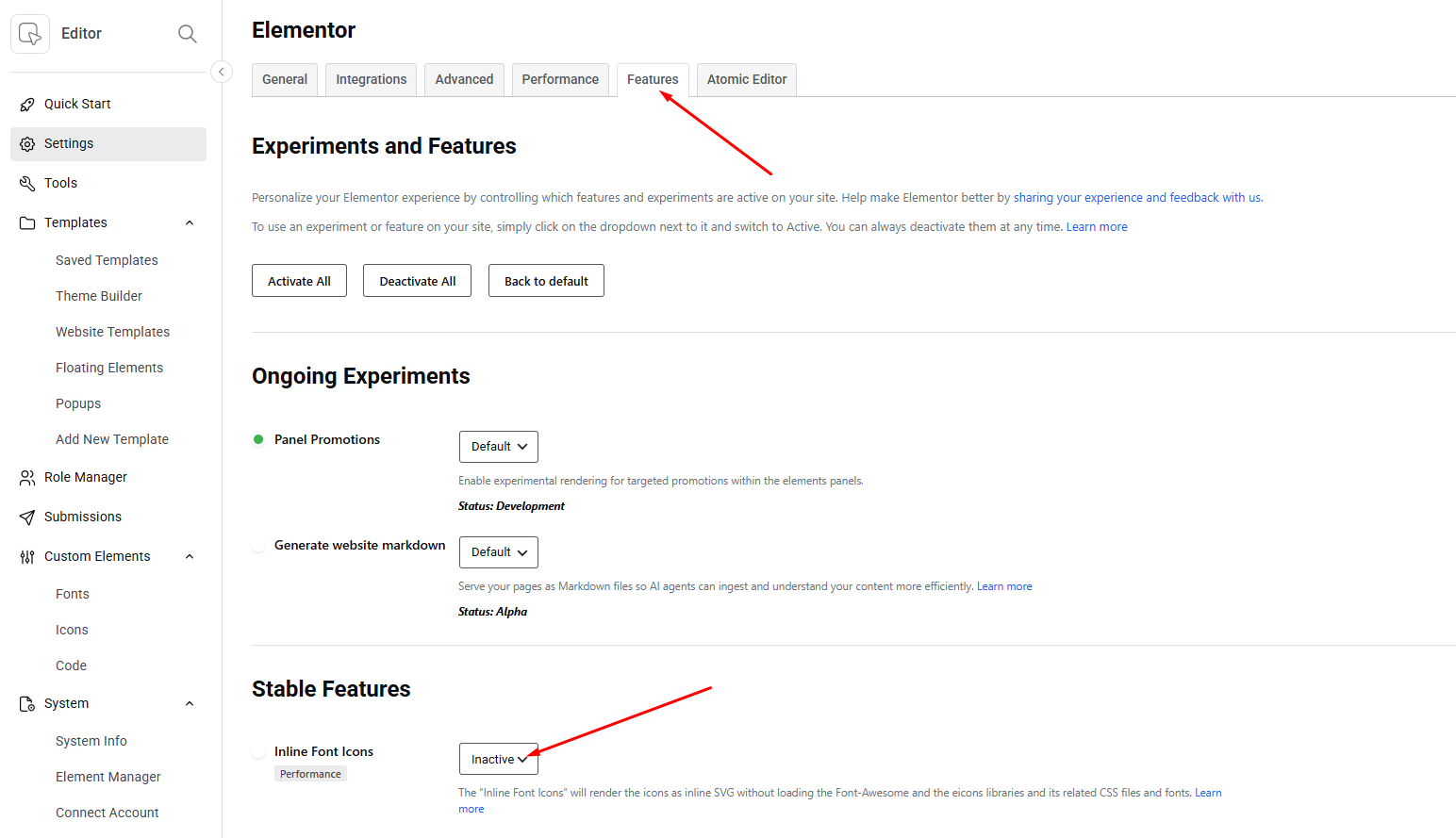Collapse the System section chevron
This screenshot has height=838, width=1456.
(x=190, y=704)
